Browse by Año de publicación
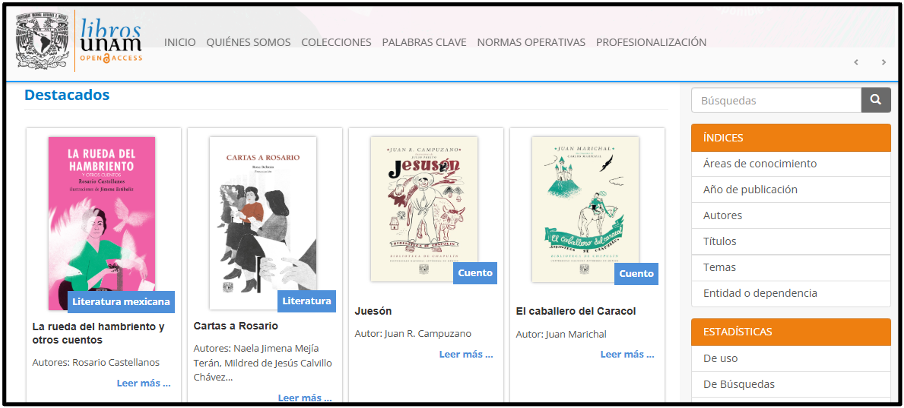Screen dimensions: 904x408 click(791, 190)
